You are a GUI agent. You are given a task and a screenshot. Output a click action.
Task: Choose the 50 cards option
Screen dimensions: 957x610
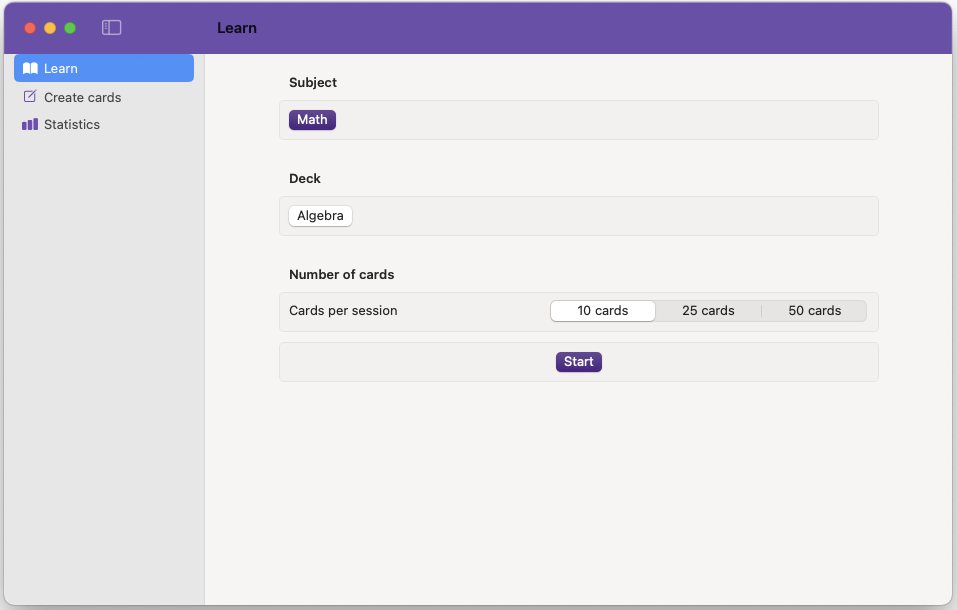[x=814, y=310]
